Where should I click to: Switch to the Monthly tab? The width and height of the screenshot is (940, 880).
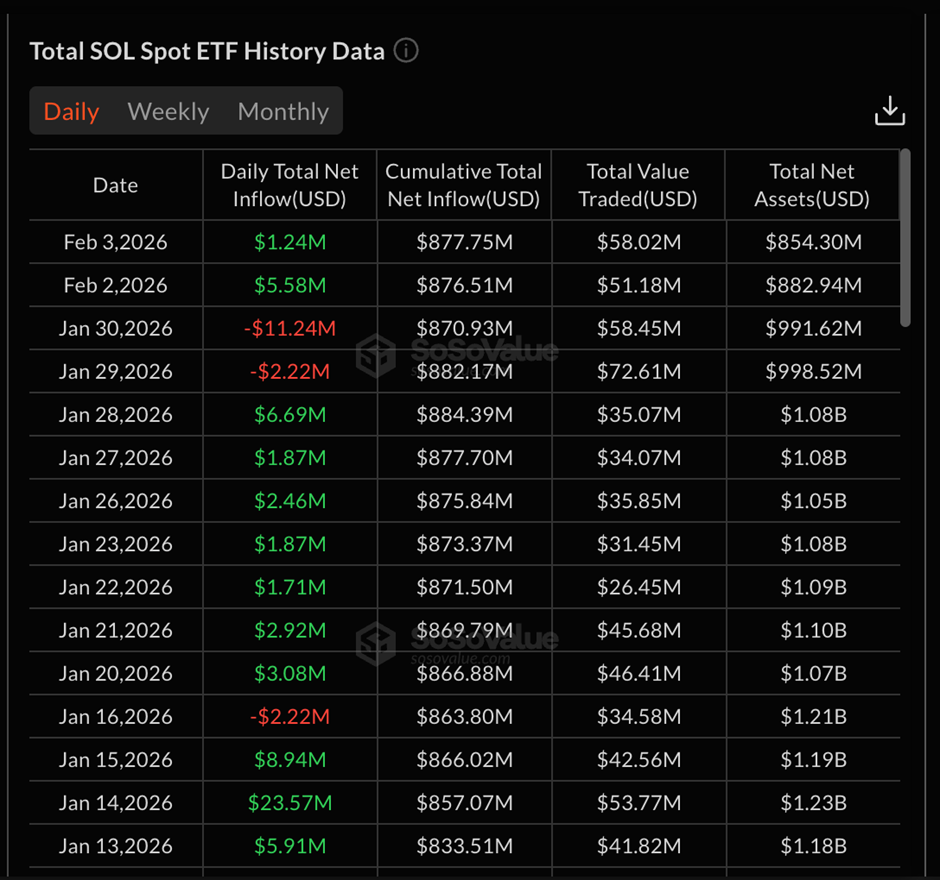283,111
